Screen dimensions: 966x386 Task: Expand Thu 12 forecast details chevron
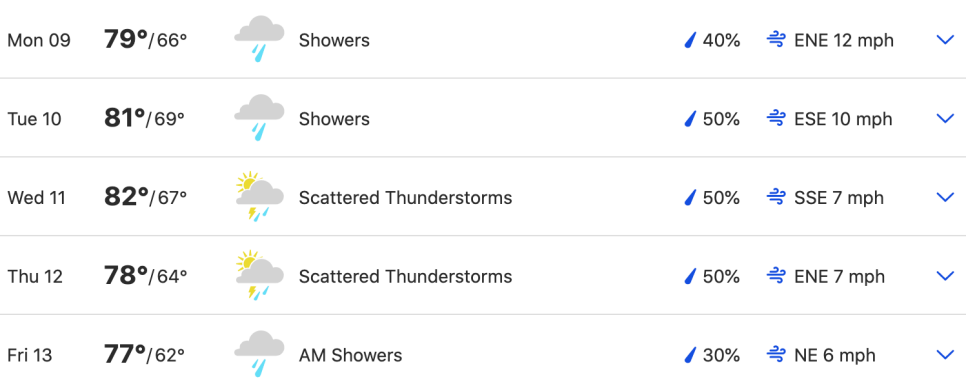coord(944,276)
